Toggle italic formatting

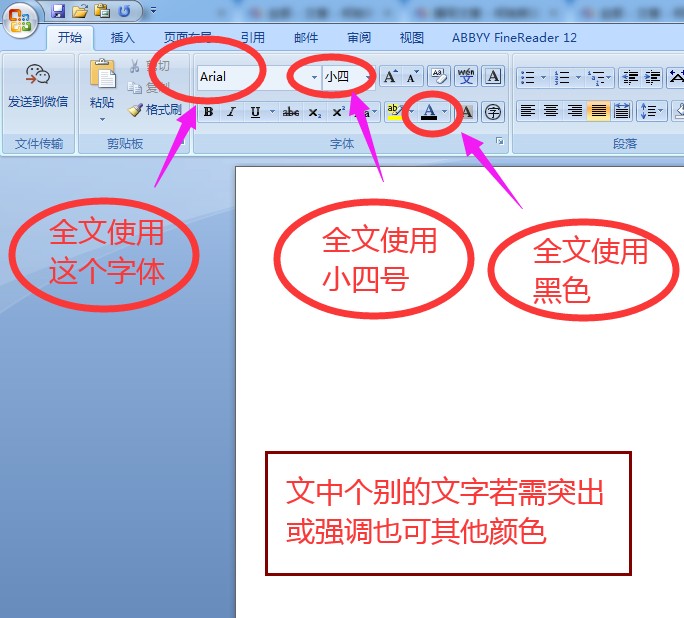pos(231,112)
